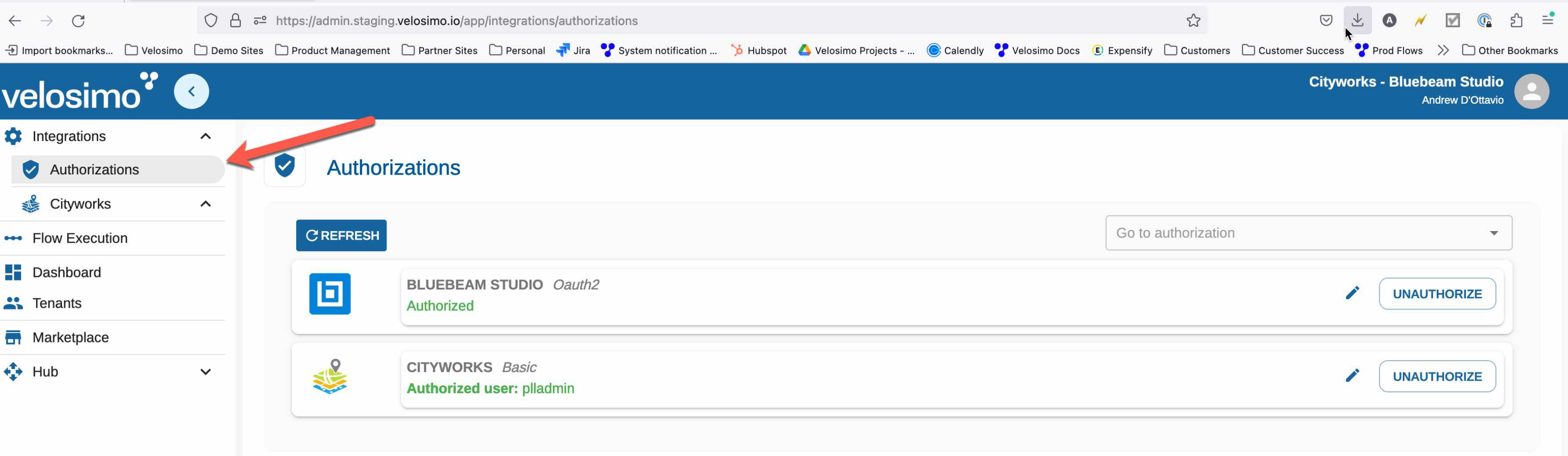This screenshot has height=456, width=1568.
Task: Open the browser hamburger menu
Action: click(x=1548, y=20)
